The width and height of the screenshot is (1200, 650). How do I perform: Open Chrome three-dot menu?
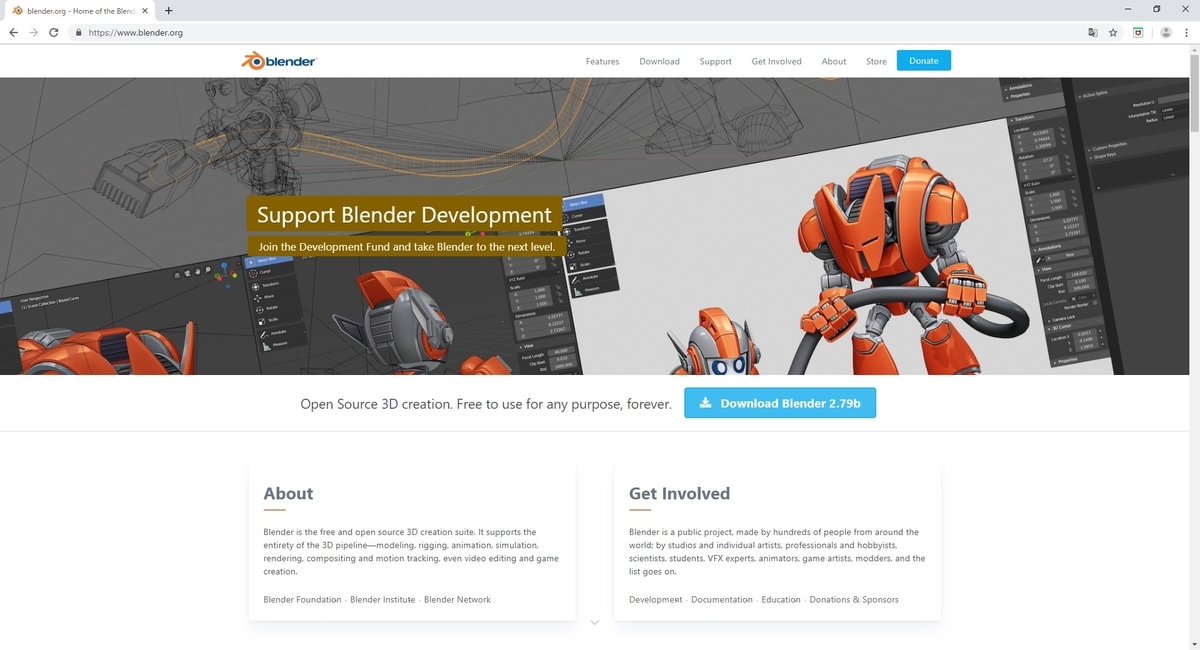[1187, 32]
